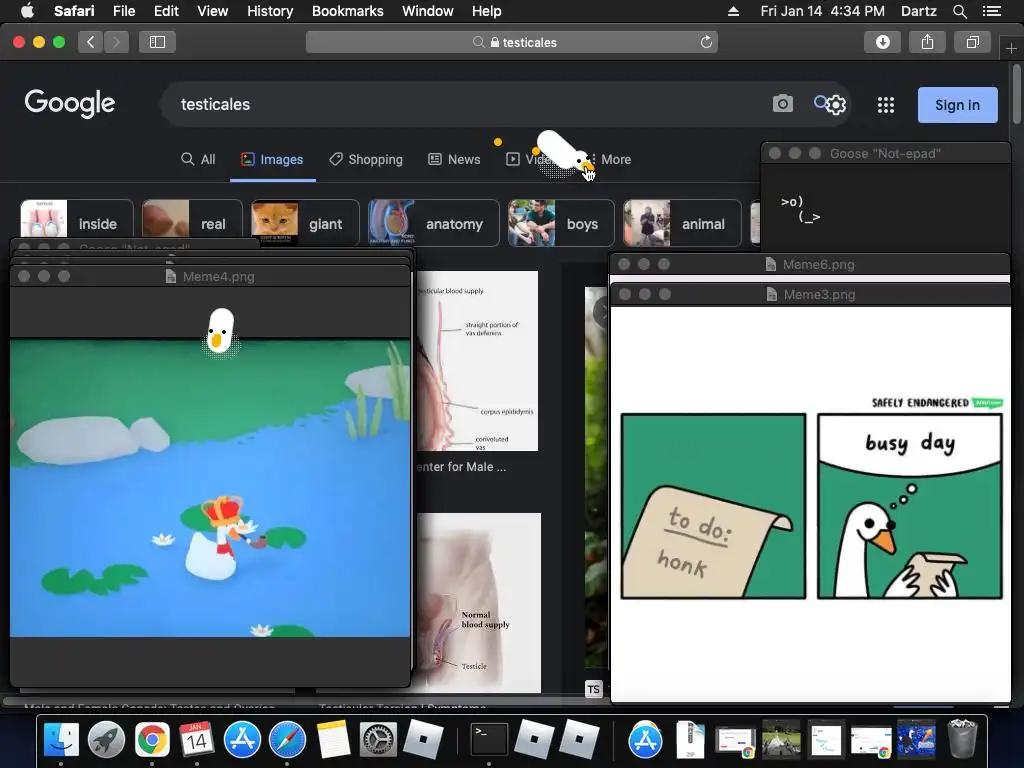
Task: Go back using Safari's back arrow
Action: point(90,42)
